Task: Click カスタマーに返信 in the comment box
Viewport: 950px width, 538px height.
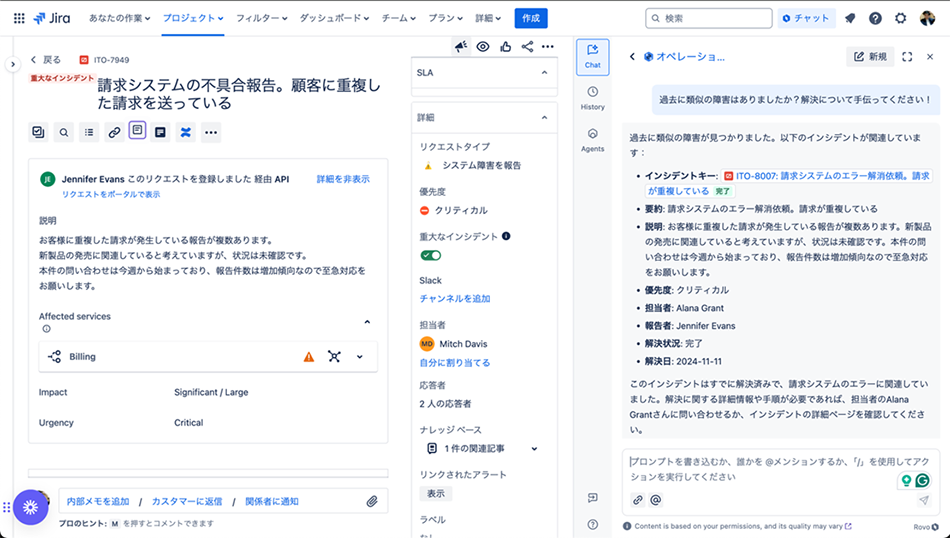Action: 187,502
